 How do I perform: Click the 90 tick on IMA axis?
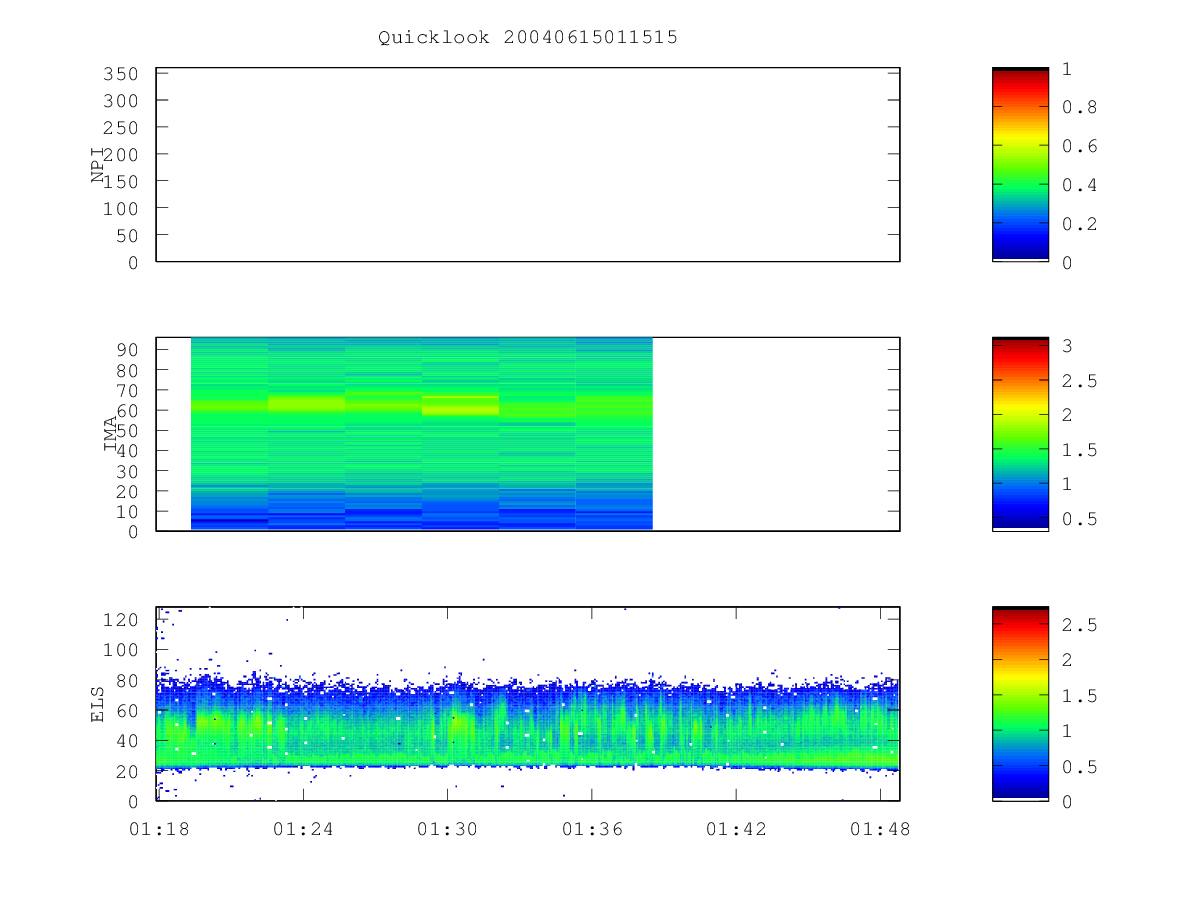click(128, 349)
